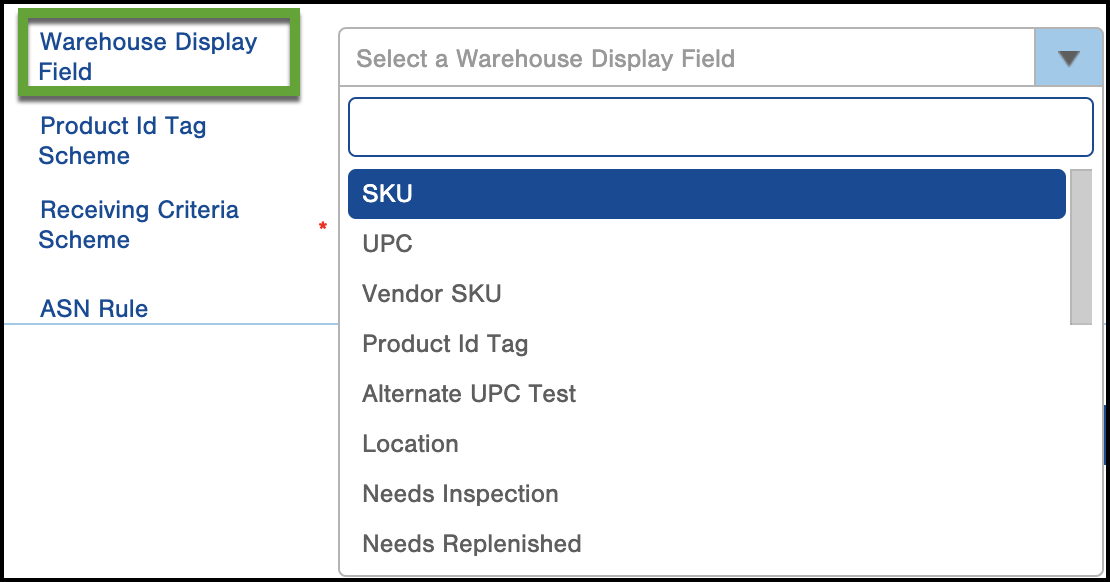Click the red required asterisk marker
The image size is (1110, 582).
tap(323, 227)
